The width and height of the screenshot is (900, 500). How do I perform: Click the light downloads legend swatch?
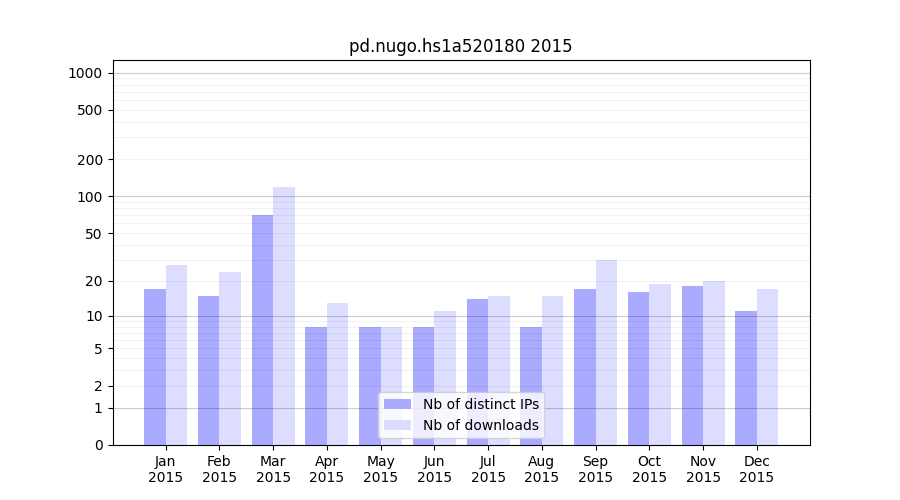[x=397, y=425]
